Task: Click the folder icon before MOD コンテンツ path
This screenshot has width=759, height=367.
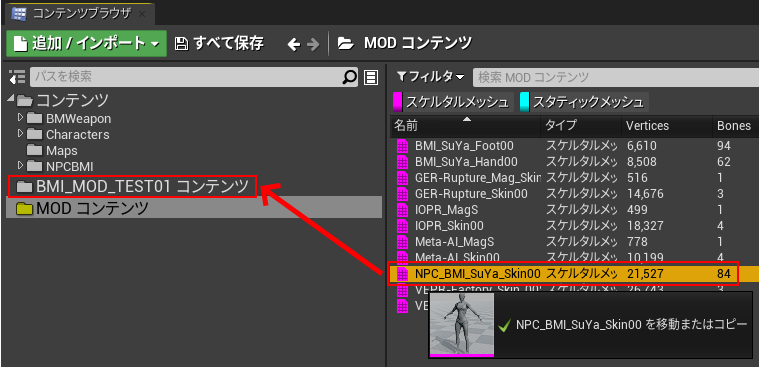Action: pos(346,44)
